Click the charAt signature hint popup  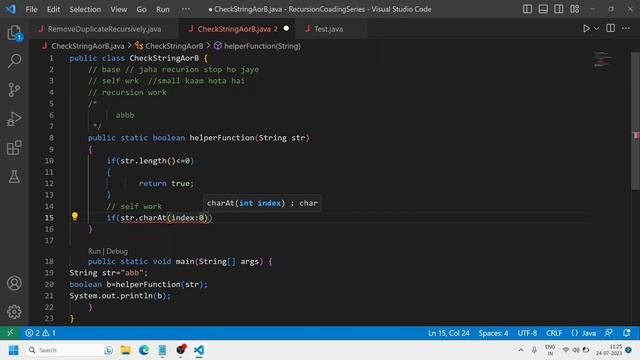[262, 203]
